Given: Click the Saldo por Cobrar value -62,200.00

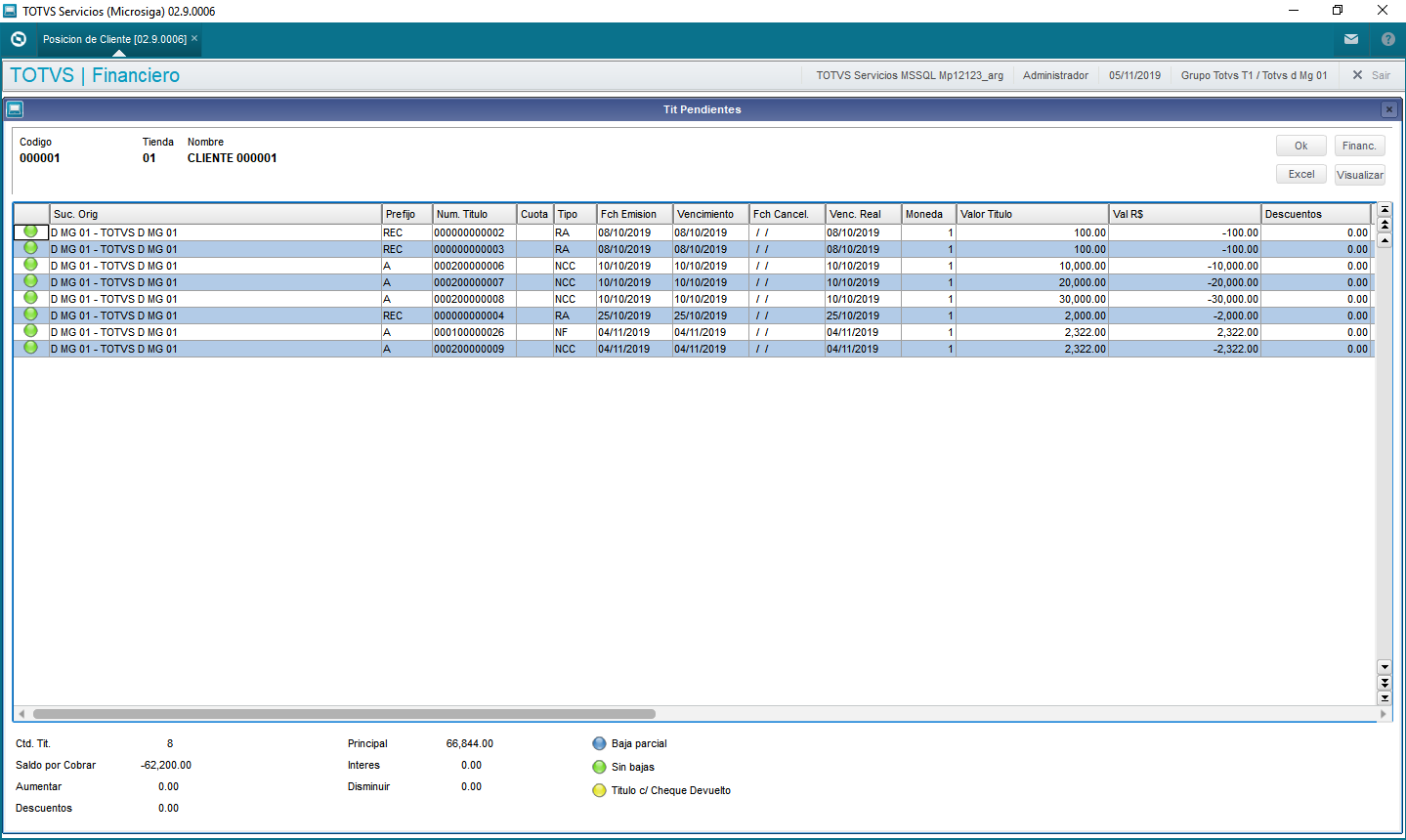Looking at the screenshot, I should pos(166,765).
